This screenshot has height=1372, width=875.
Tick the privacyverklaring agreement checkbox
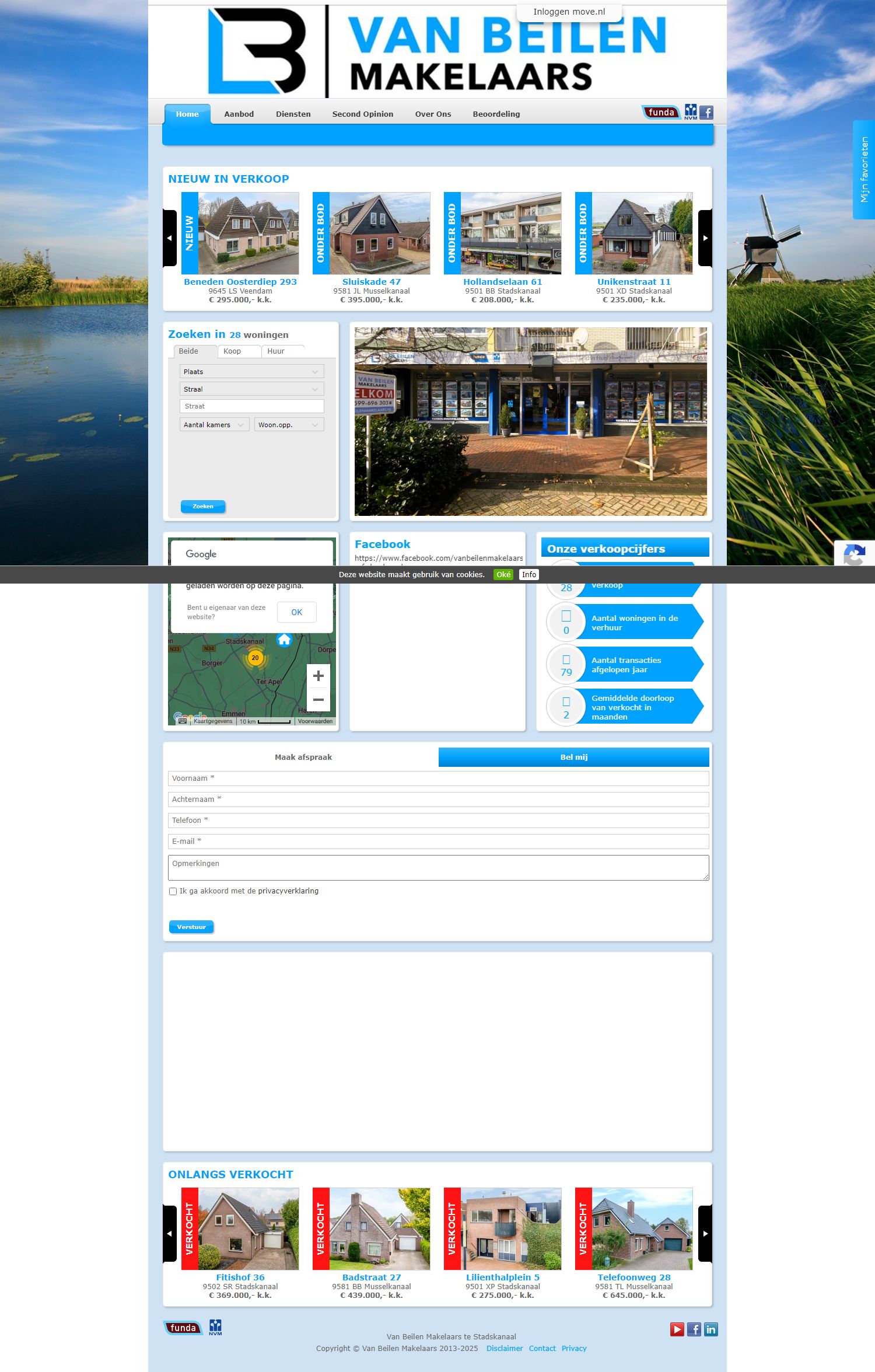(173, 891)
